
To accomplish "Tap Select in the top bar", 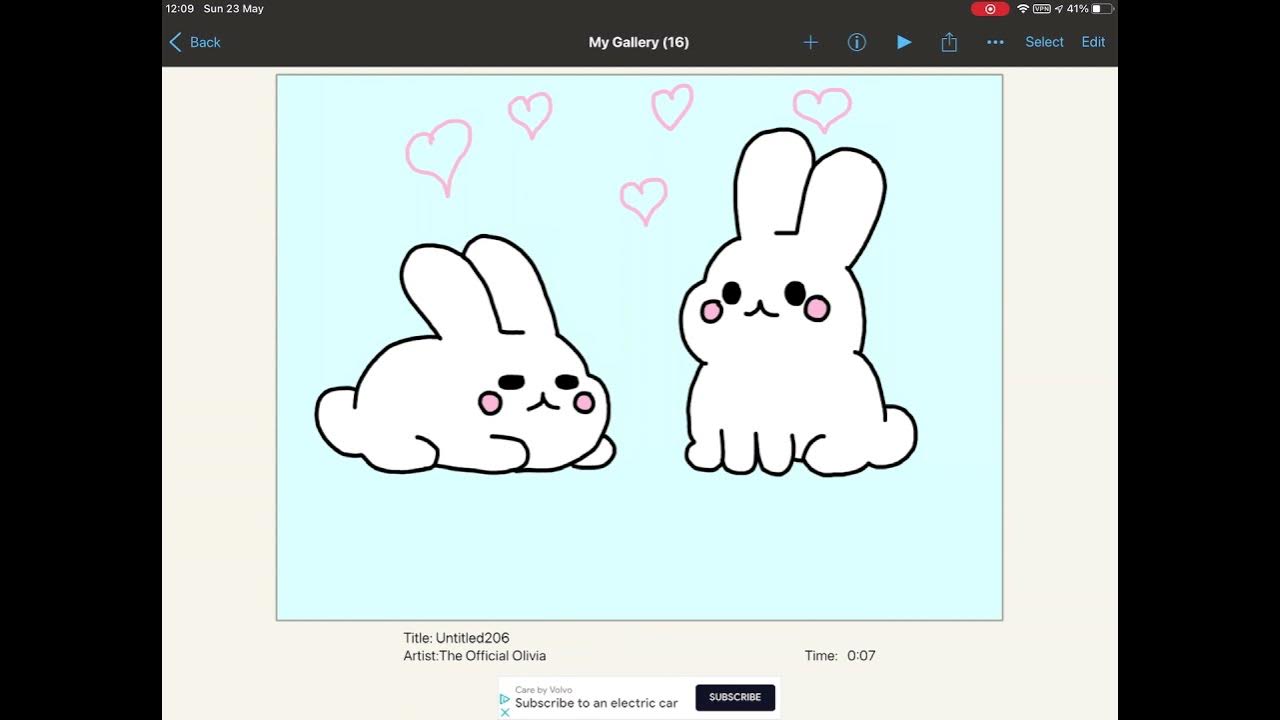I will click(1044, 42).
